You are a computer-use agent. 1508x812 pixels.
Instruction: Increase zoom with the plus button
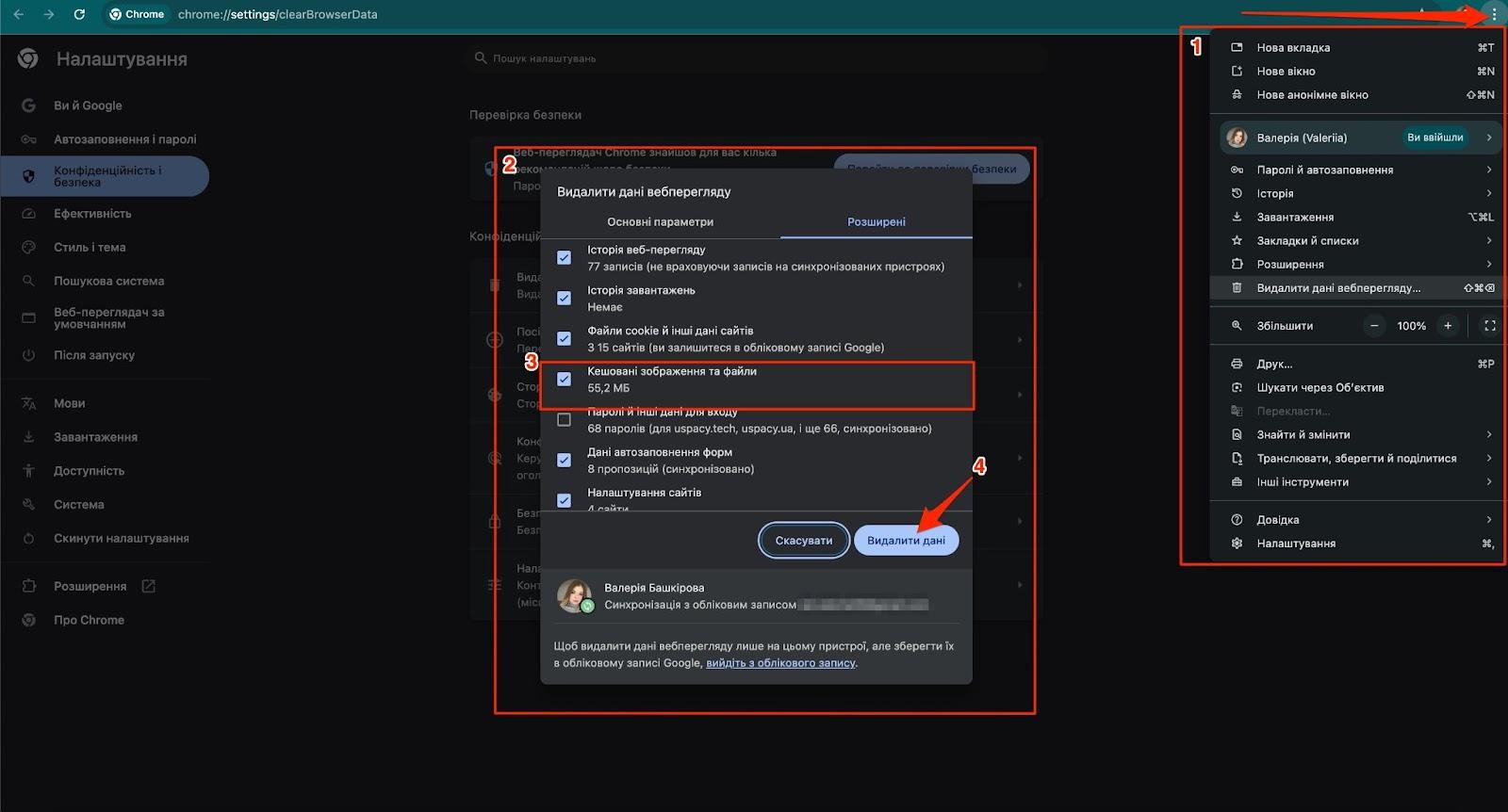point(1448,326)
